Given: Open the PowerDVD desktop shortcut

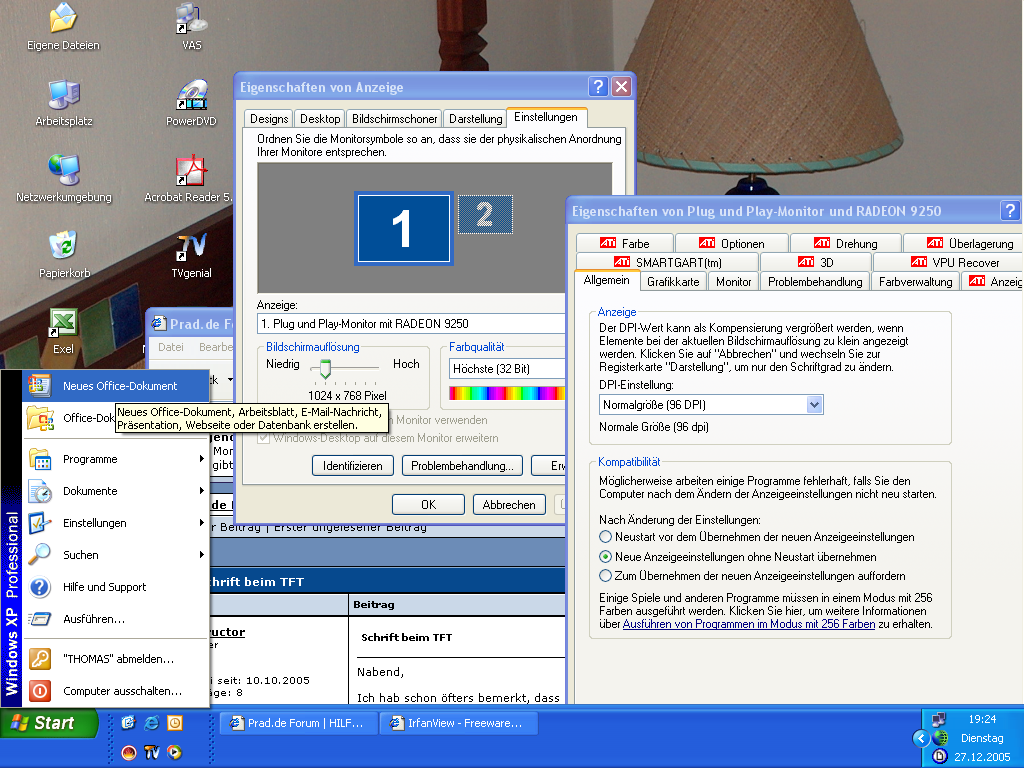Looking at the screenshot, I should coord(191,95).
